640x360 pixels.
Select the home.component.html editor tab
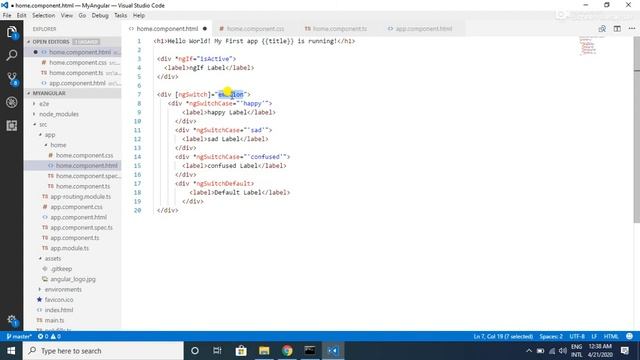point(167,29)
